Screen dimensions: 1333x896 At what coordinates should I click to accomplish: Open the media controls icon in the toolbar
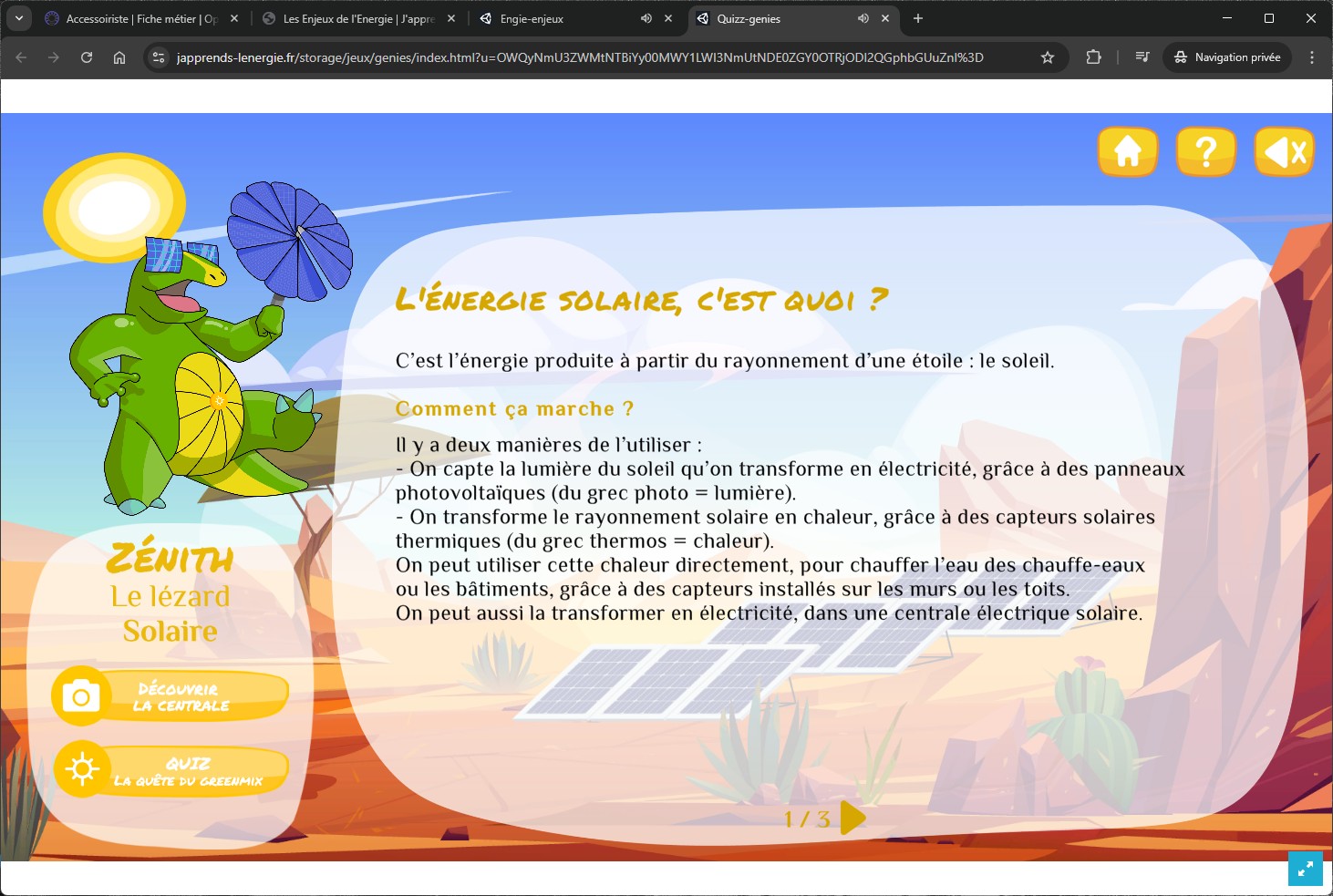[1142, 57]
